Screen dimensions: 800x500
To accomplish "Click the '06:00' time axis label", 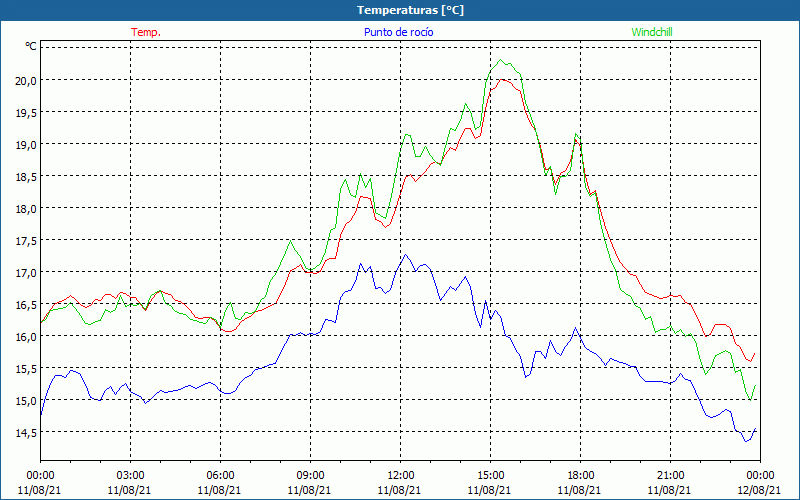I will coord(220,476).
